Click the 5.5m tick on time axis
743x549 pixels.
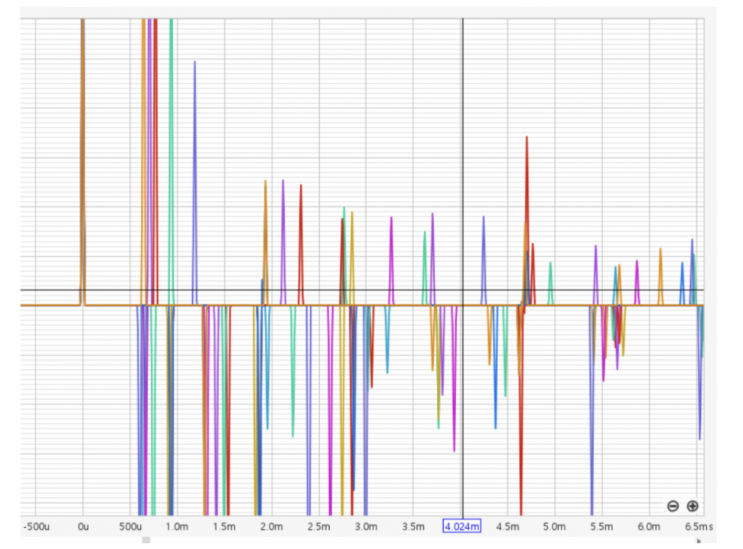click(x=601, y=527)
